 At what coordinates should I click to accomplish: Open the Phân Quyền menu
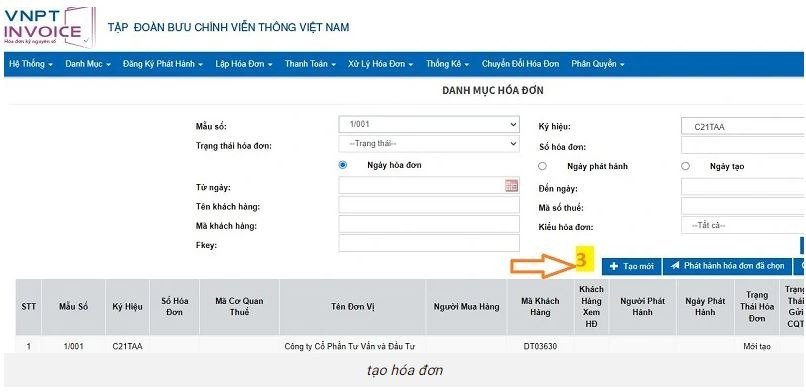tap(597, 64)
